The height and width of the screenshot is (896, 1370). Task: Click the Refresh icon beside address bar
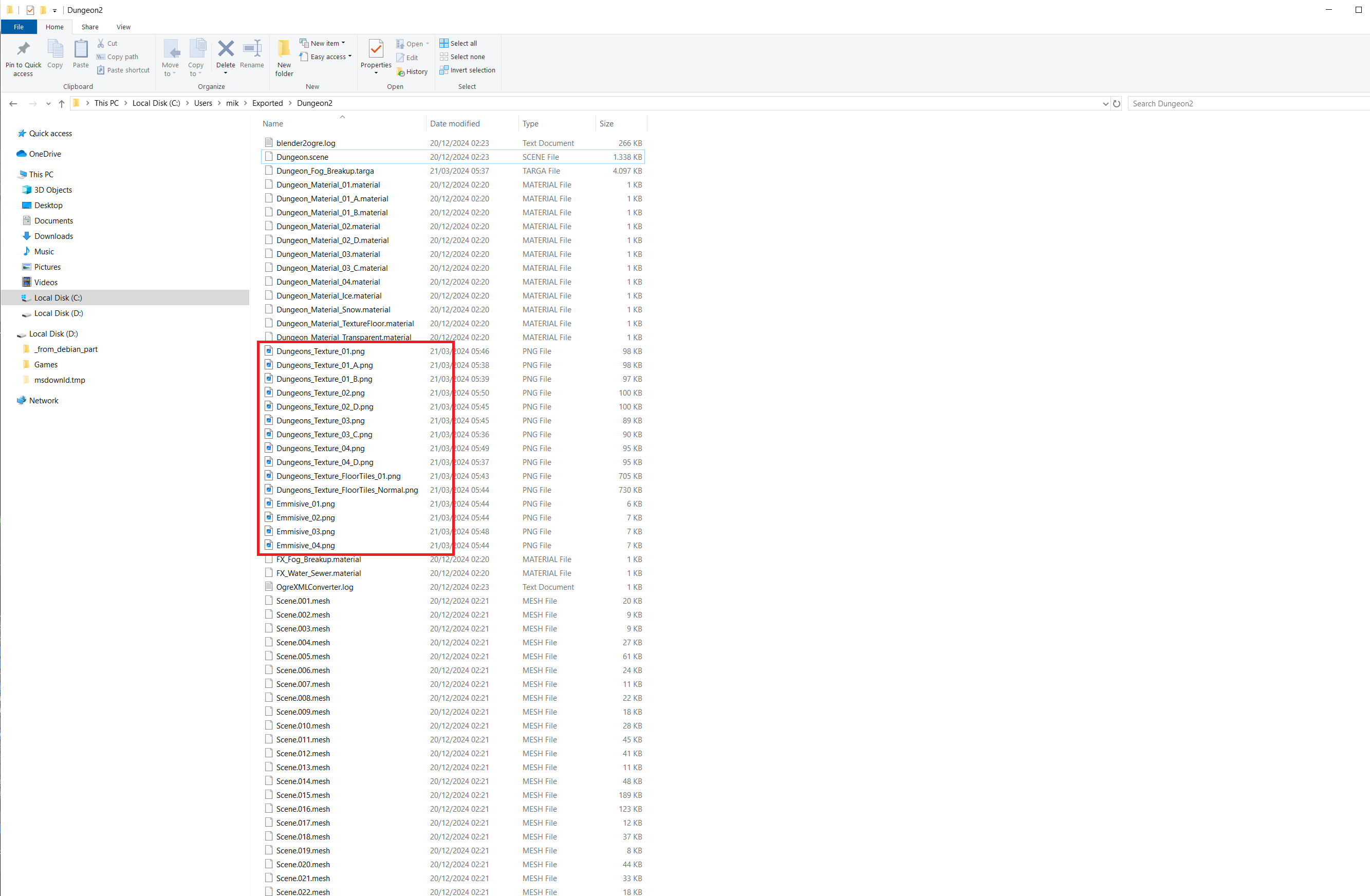tap(1116, 104)
